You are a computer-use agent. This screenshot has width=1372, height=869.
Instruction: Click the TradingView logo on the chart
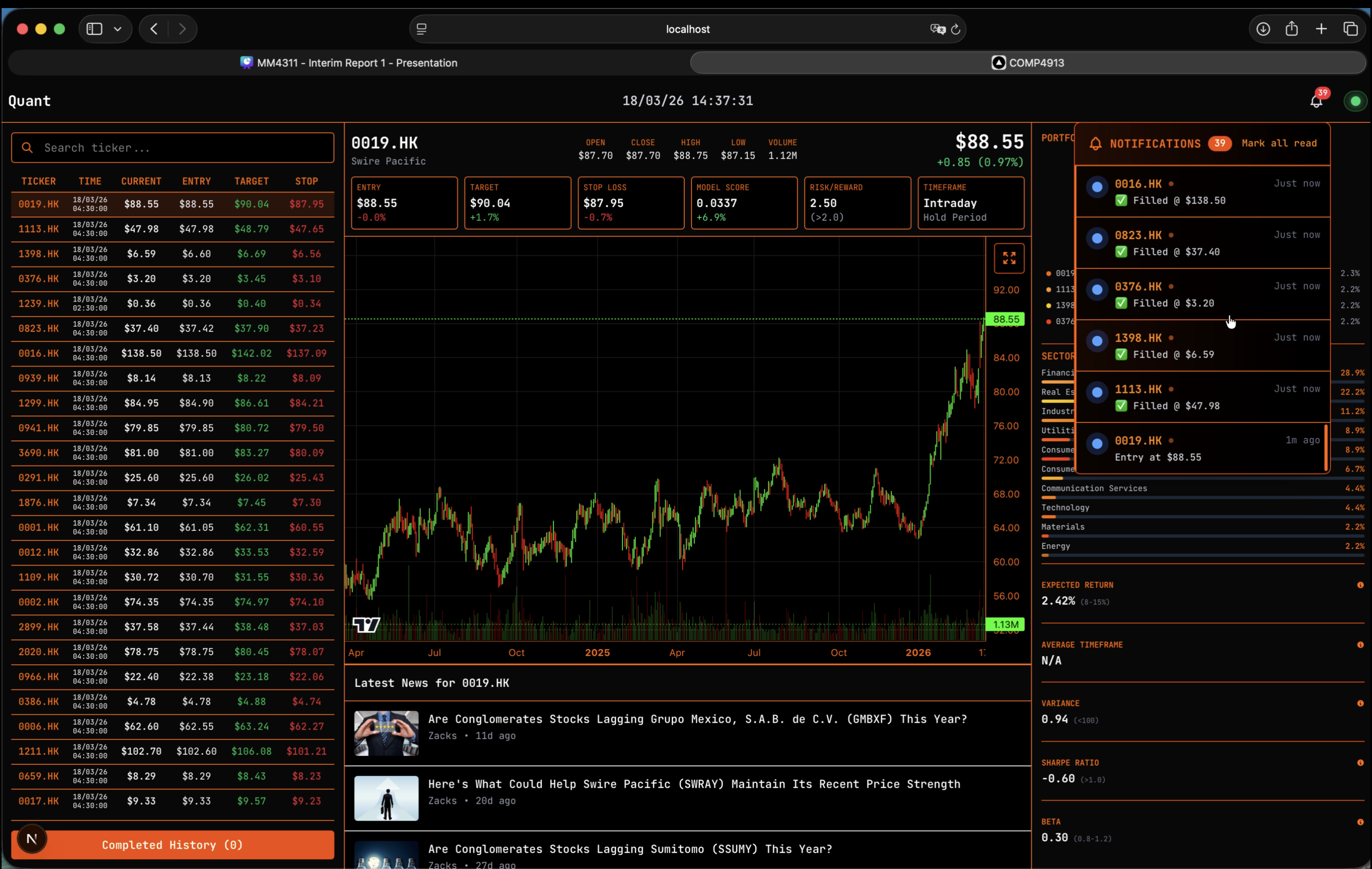(366, 625)
